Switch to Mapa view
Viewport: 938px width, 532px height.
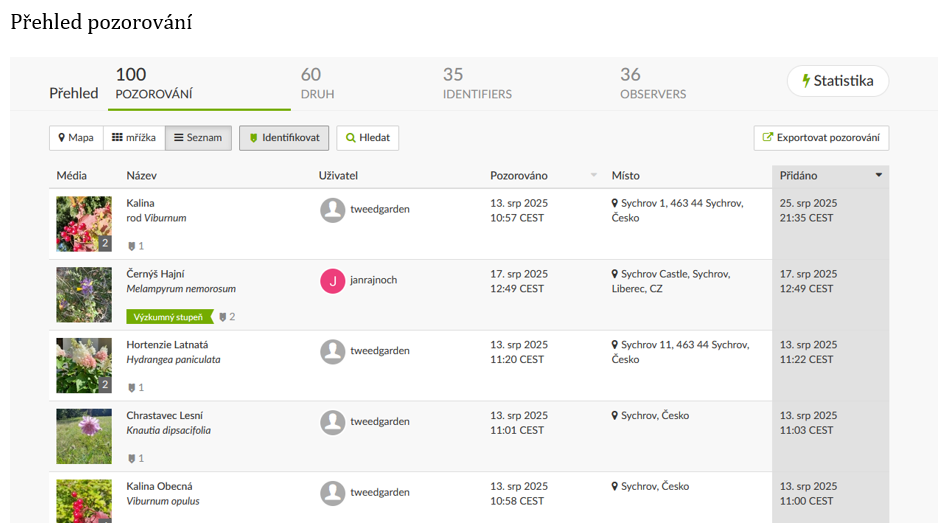tap(76, 138)
